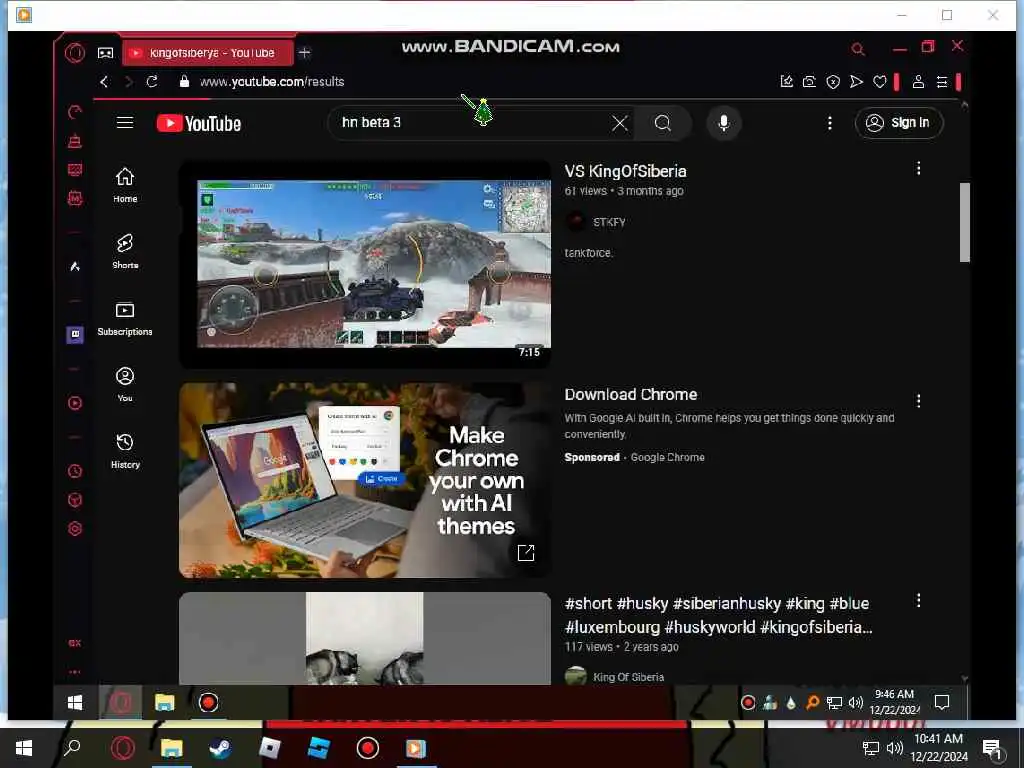This screenshot has height=768, width=1024.
Task: Open the heart Pinboards icon
Action: pos(880,82)
